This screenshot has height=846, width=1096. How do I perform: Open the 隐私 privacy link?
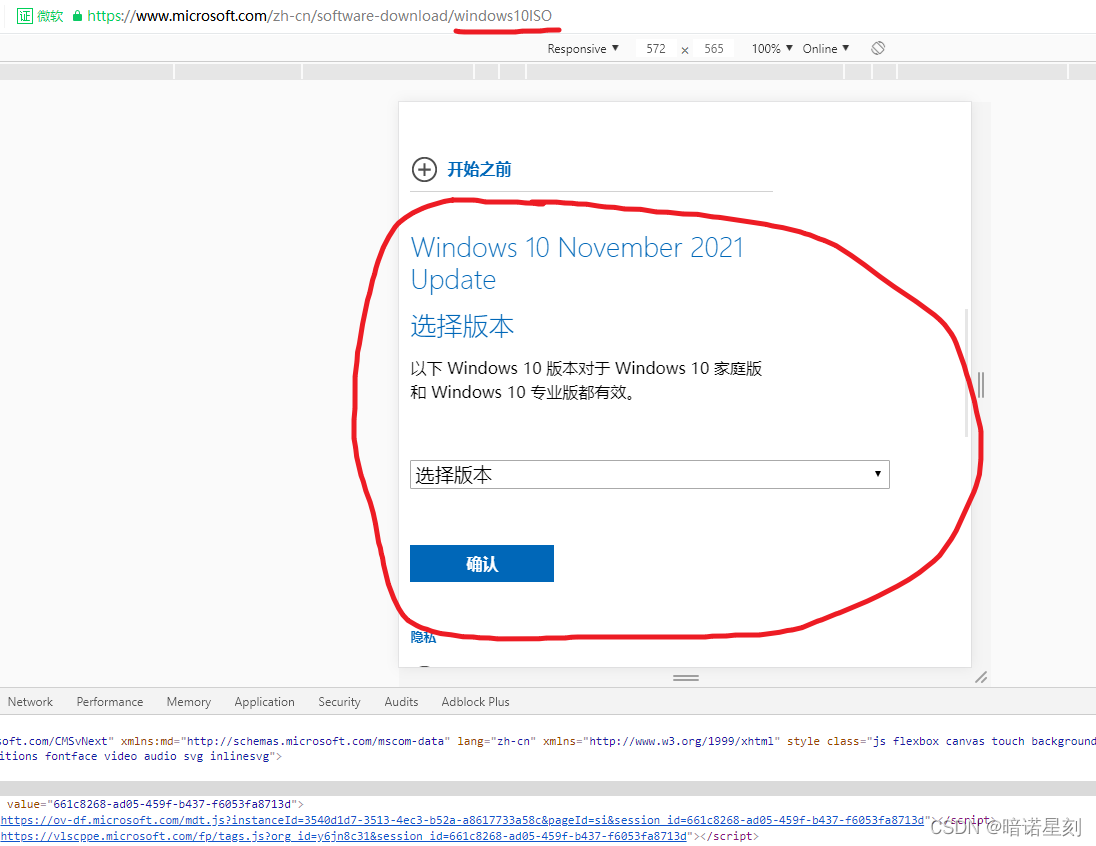[x=423, y=637]
